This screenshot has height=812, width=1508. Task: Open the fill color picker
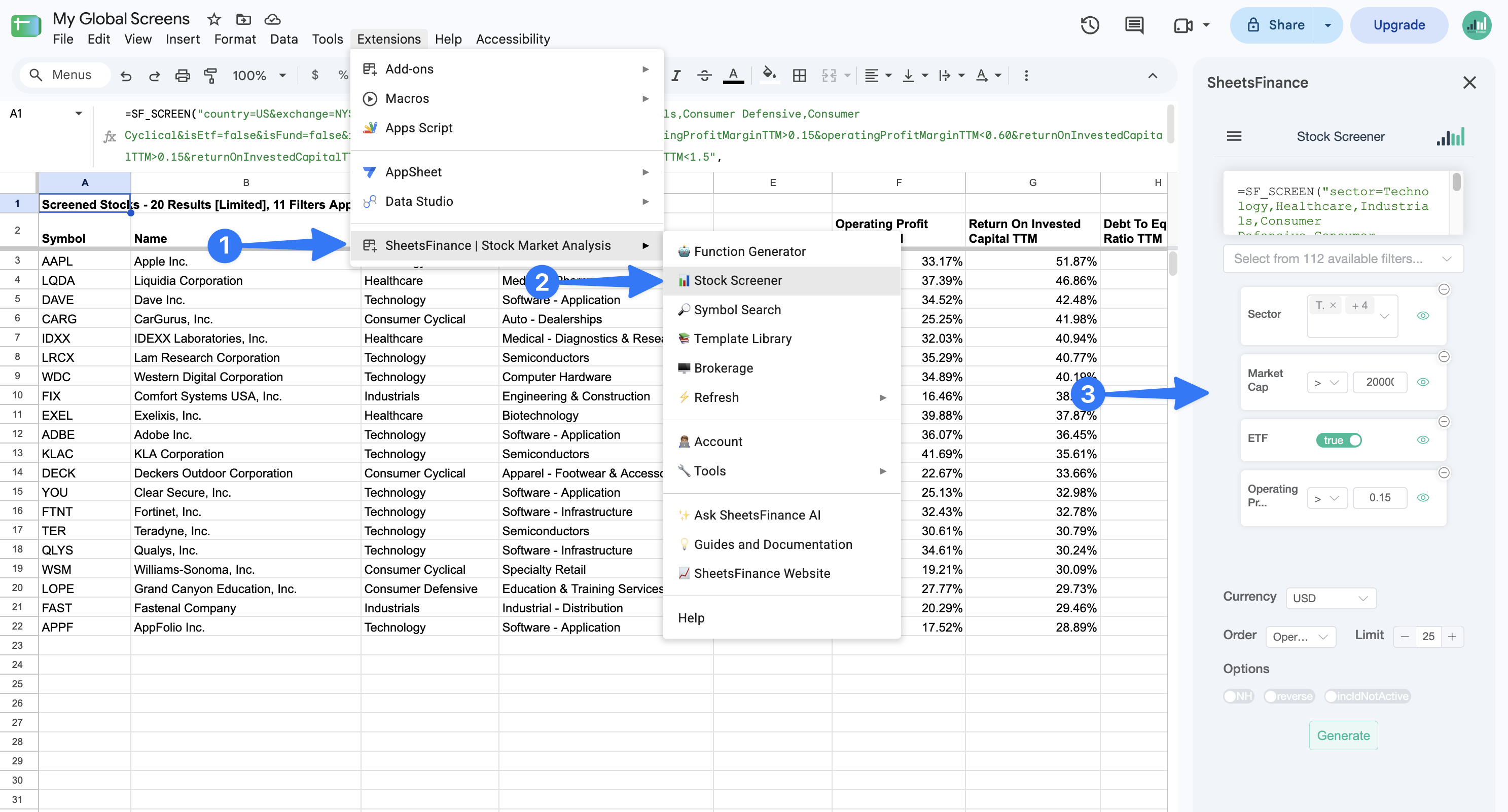769,75
